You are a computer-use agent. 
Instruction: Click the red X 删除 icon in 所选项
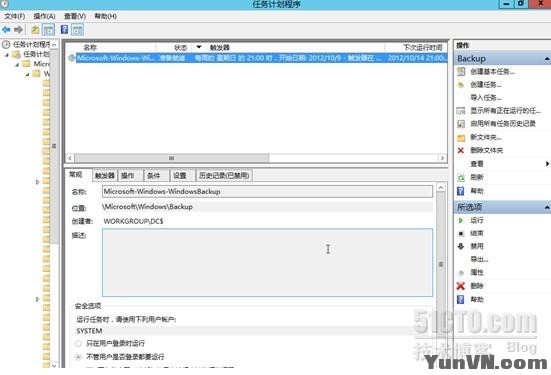[461, 286]
